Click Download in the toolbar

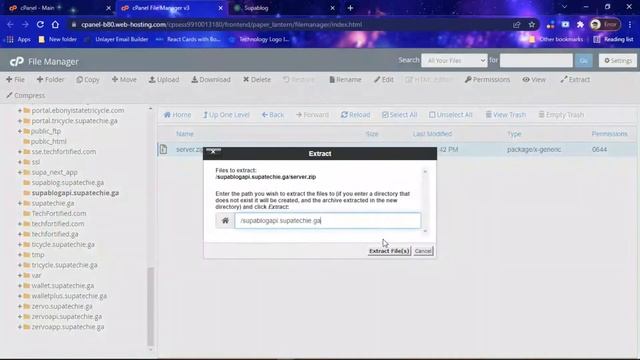pyautogui.click(x=211, y=80)
